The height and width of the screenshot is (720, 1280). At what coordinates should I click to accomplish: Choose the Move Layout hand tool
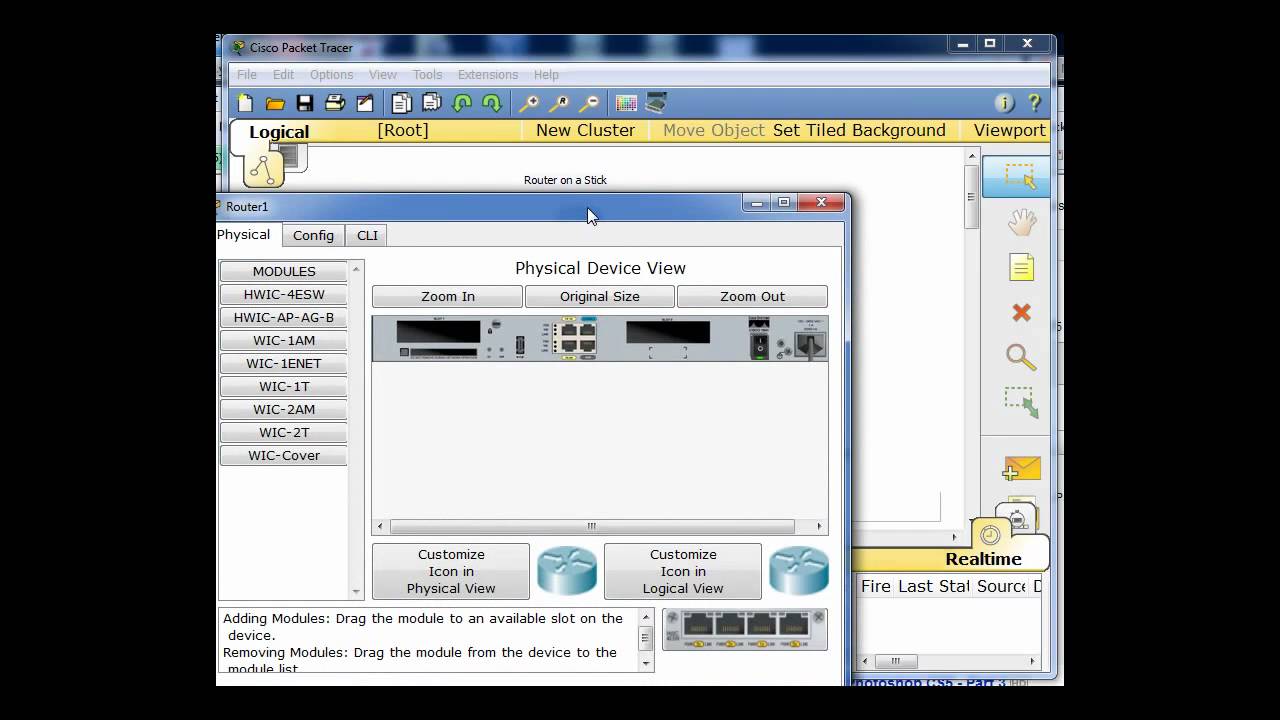click(1021, 222)
